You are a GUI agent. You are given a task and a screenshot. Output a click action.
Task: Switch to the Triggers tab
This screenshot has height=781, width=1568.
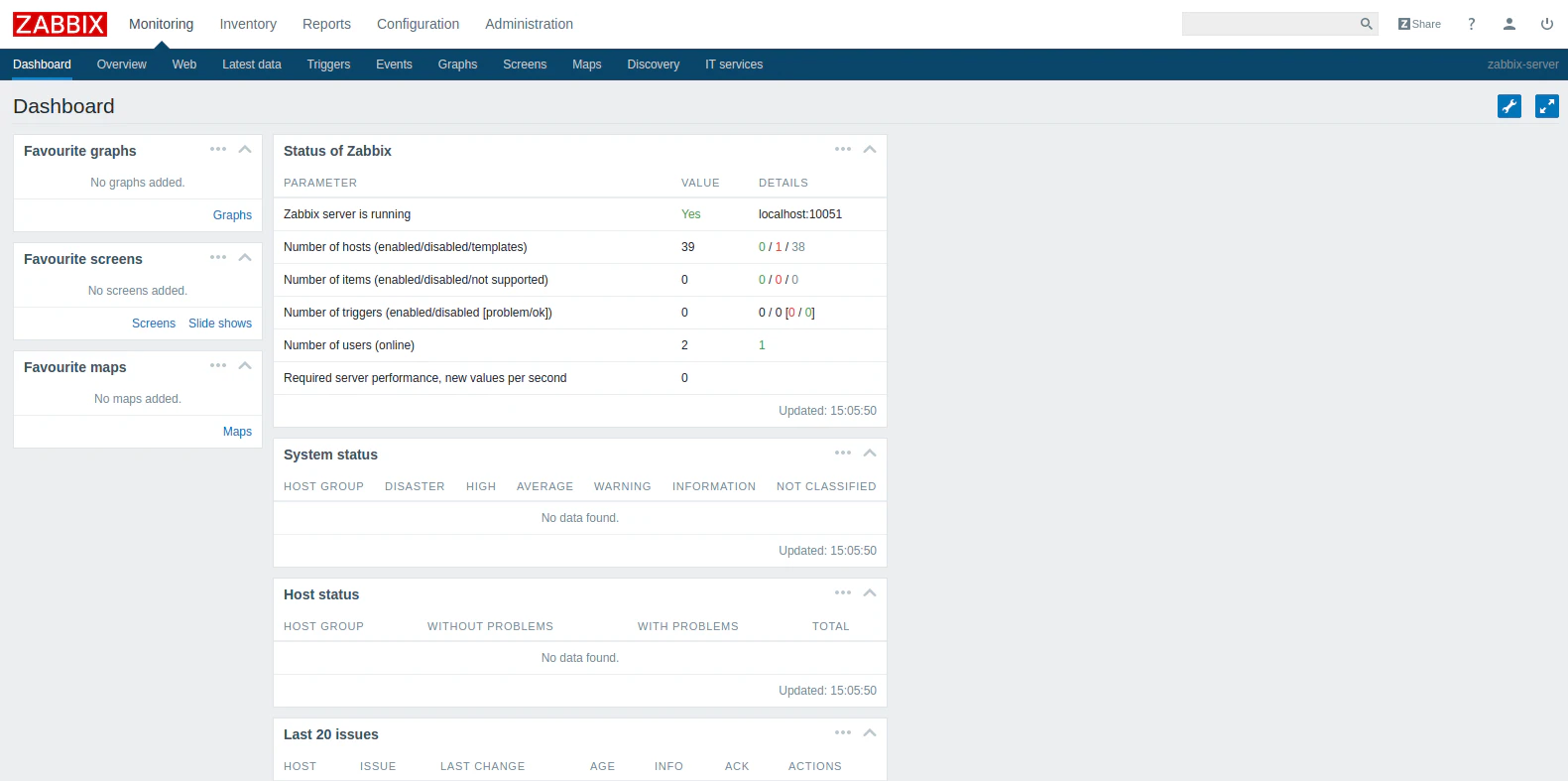pos(328,65)
